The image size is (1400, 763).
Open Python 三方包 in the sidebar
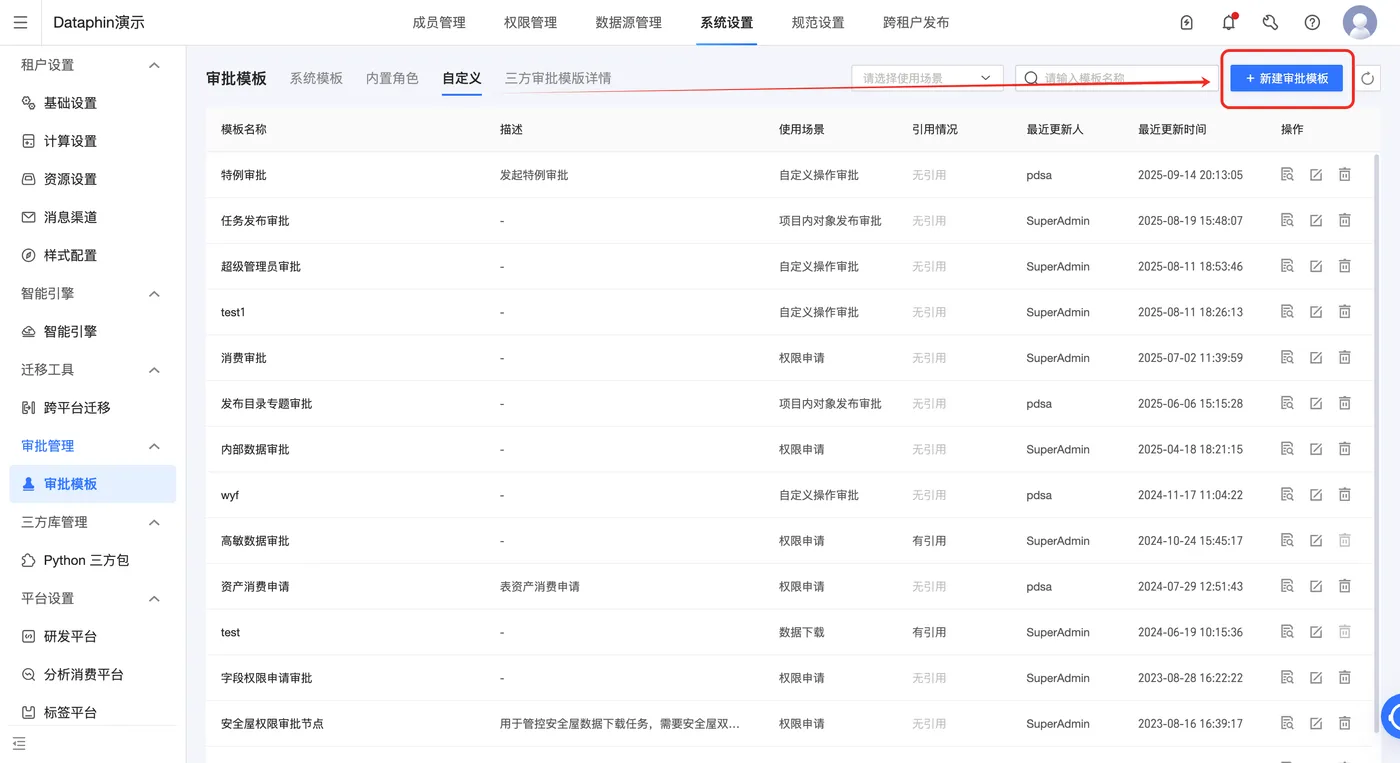pos(86,560)
